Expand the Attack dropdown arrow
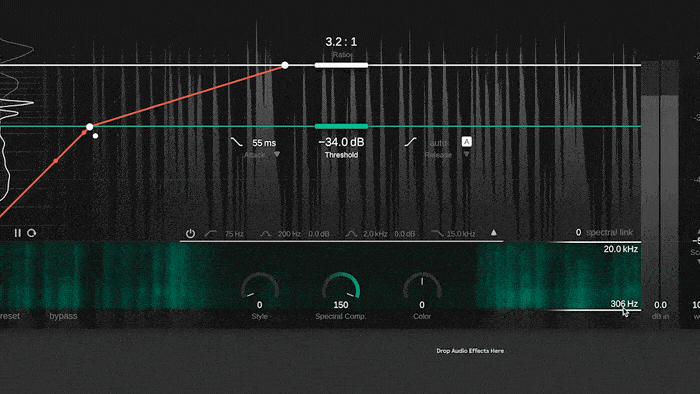 [277, 154]
